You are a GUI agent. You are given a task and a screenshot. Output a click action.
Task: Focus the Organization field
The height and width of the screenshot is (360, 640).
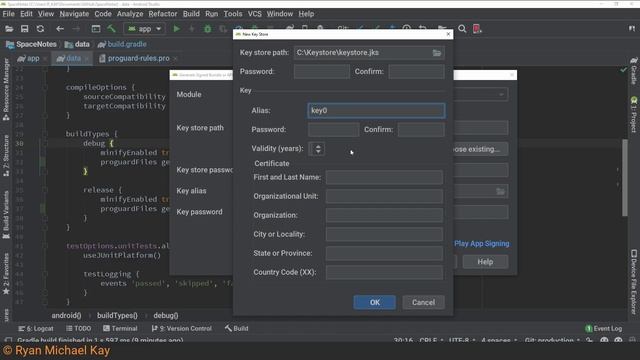[384, 215]
